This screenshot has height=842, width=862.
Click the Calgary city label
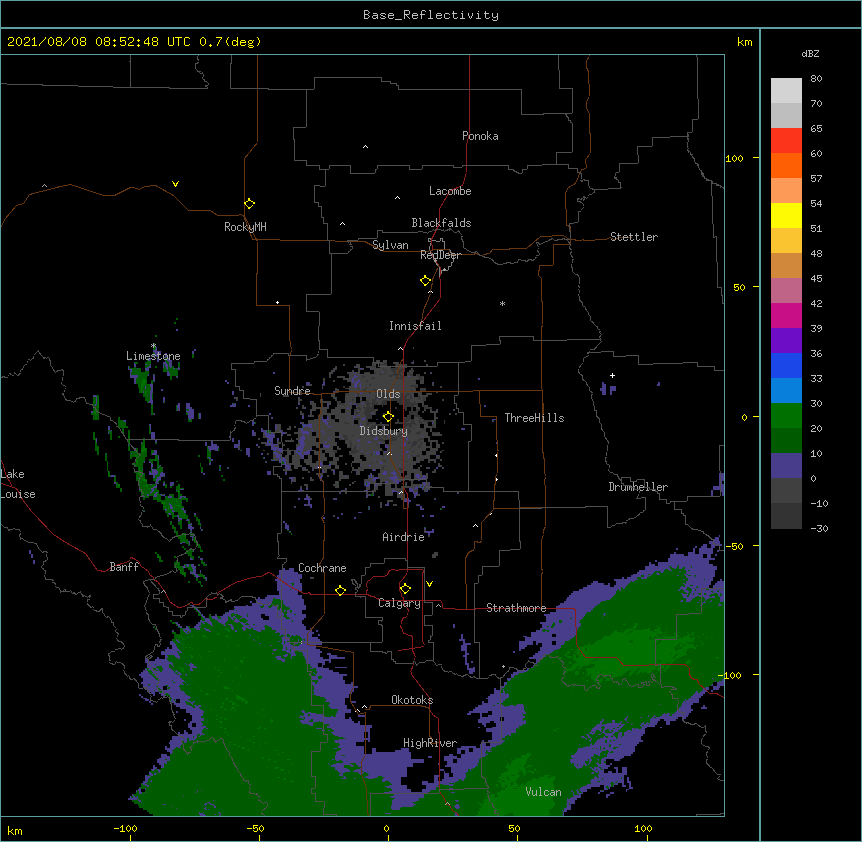(x=399, y=603)
